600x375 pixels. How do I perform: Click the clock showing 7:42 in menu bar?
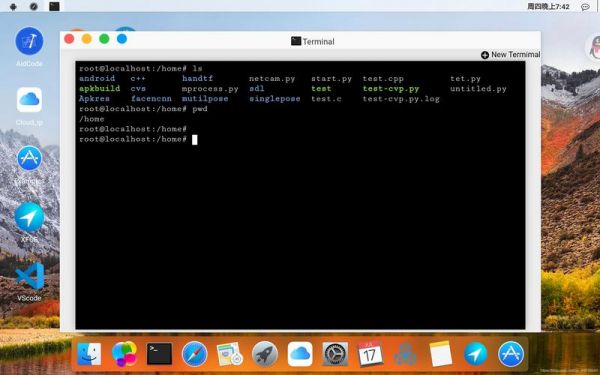click(548, 7)
